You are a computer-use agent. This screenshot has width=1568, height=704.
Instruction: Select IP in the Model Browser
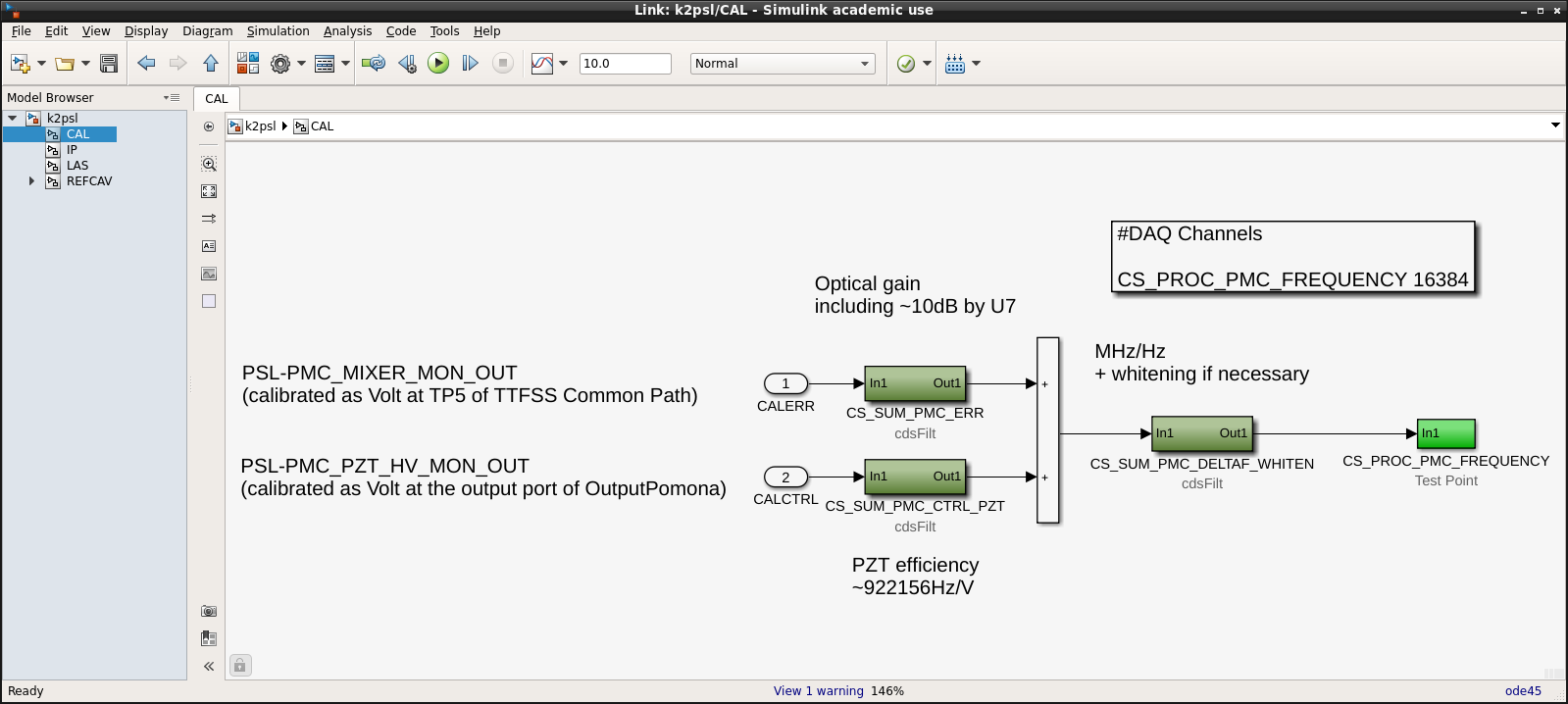coord(72,150)
